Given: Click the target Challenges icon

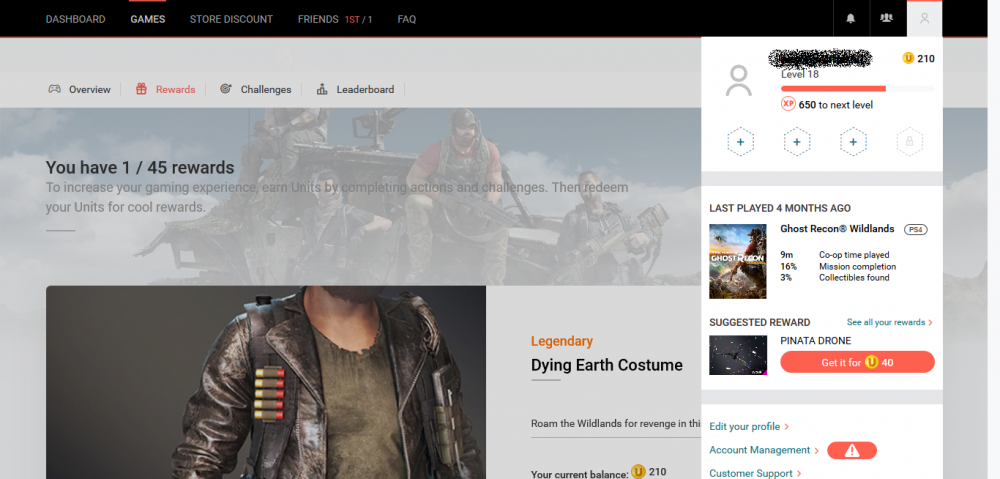Looking at the screenshot, I should click(225, 89).
